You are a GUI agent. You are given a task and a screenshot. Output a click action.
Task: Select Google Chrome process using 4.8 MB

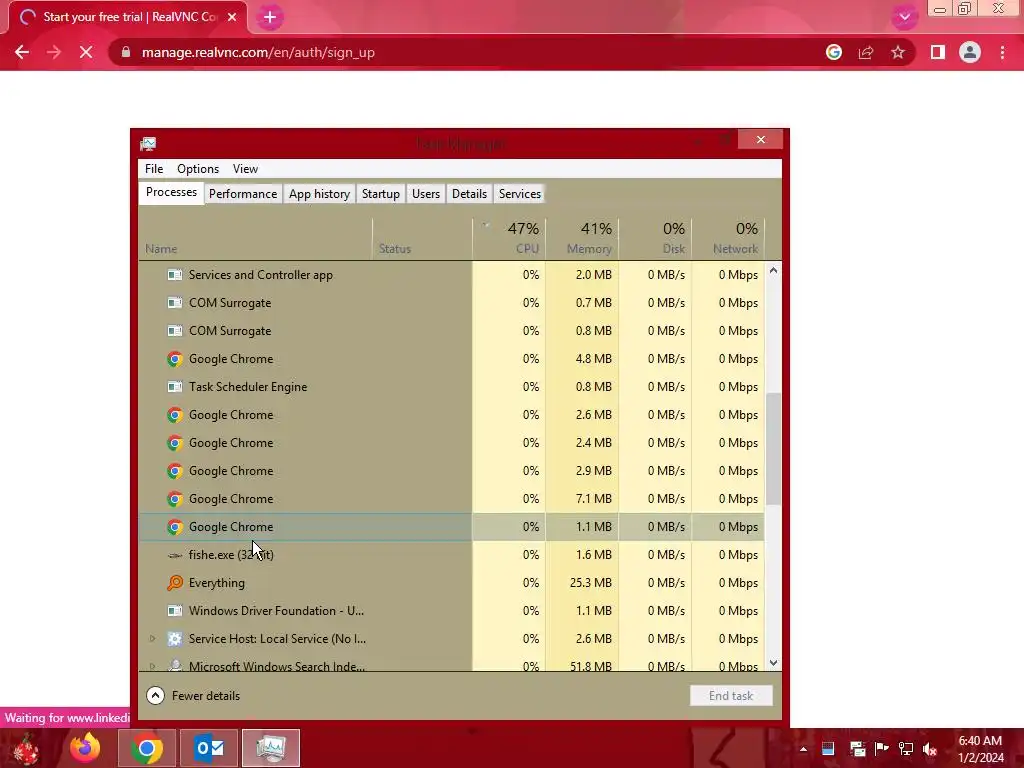tap(451, 359)
